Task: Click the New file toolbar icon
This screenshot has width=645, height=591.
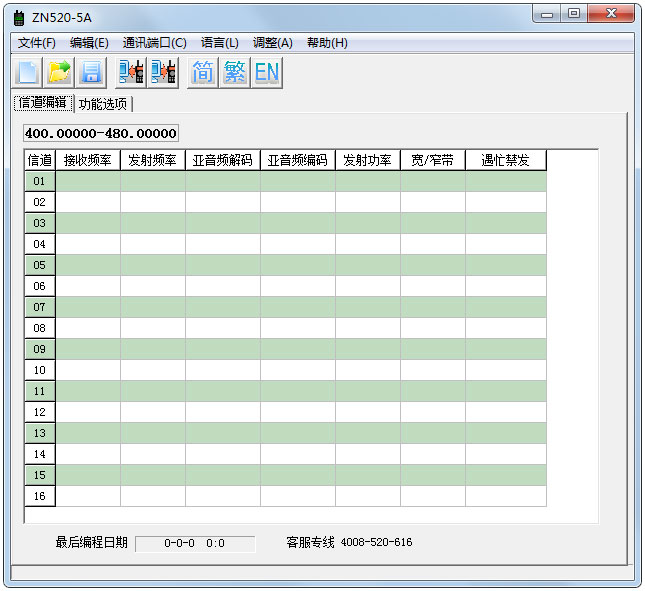Action: coord(27,73)
